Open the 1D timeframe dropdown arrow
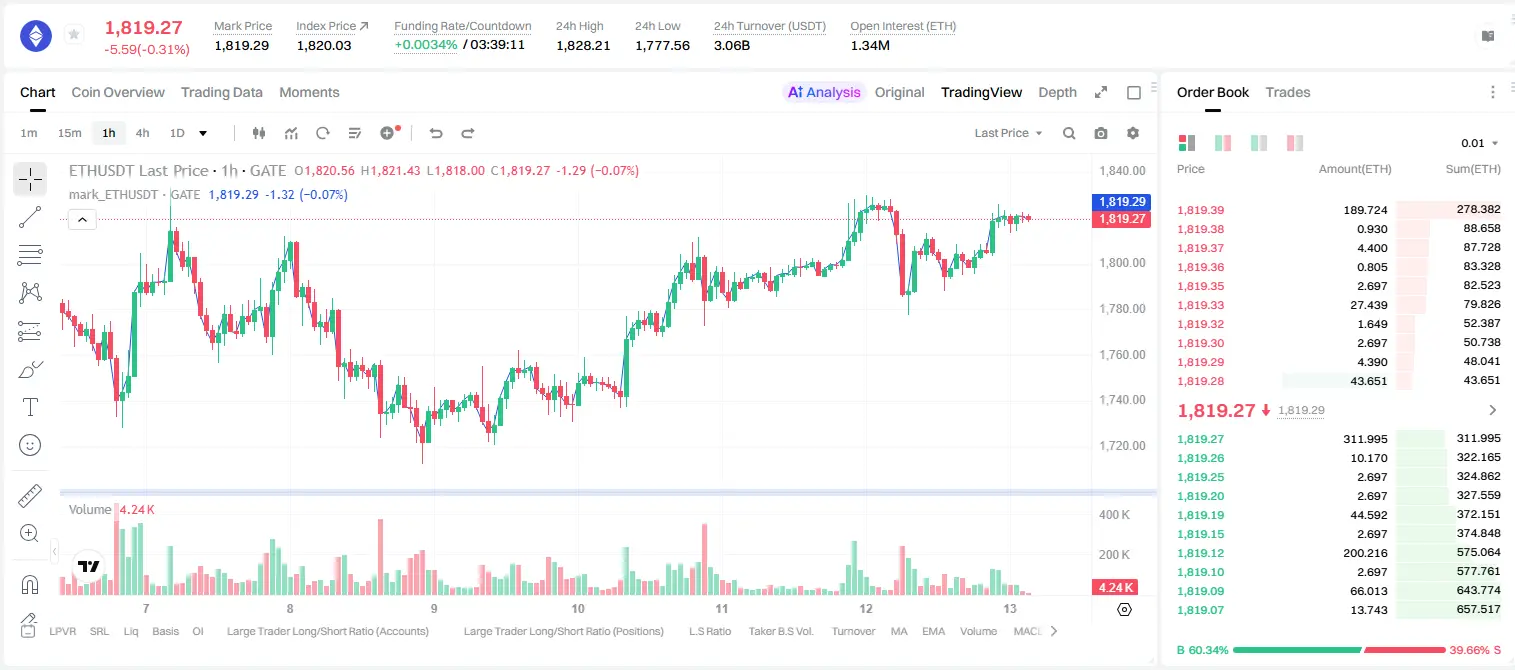 coord(203,133)
